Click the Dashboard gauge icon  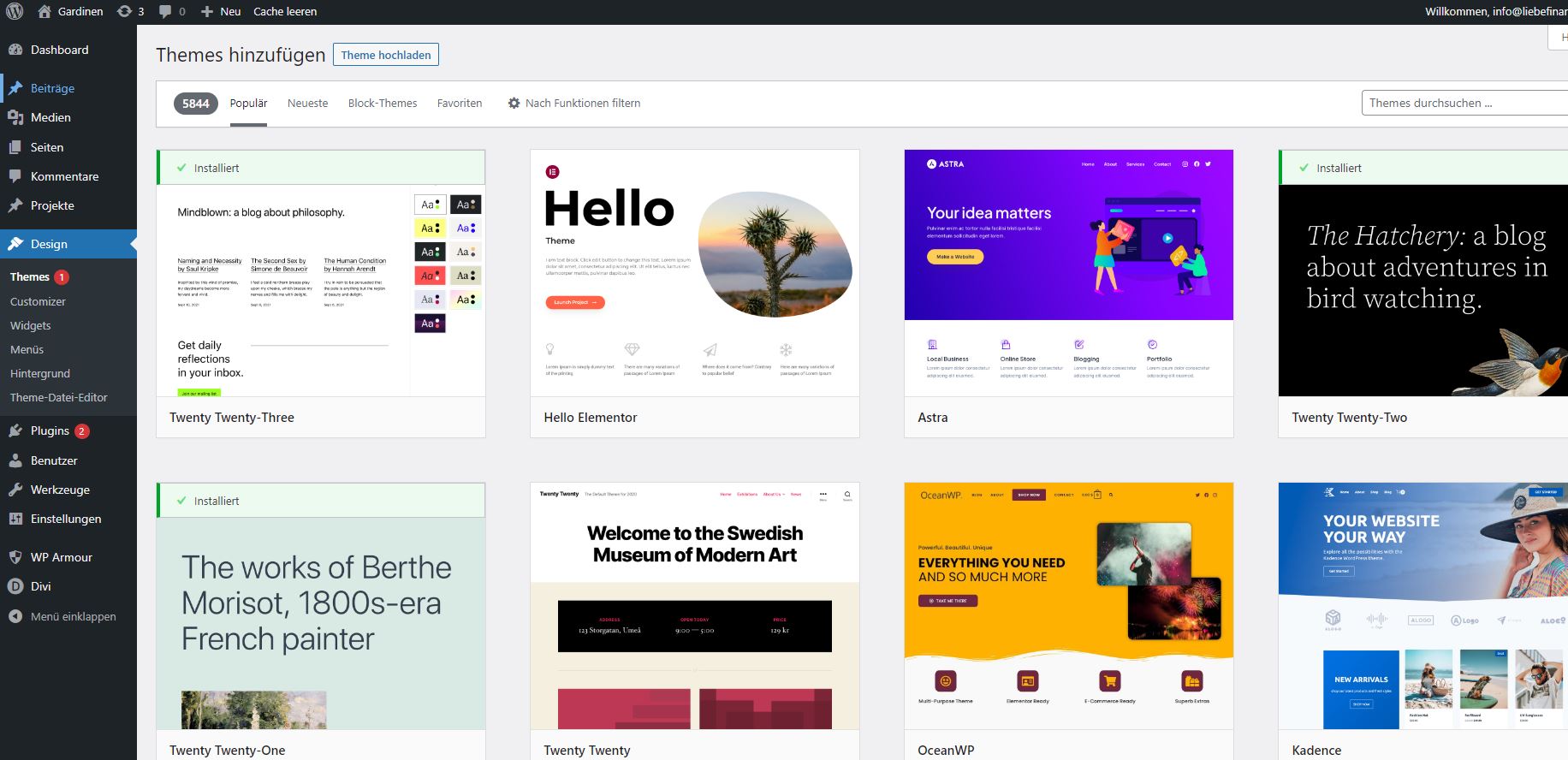(15, 50)
